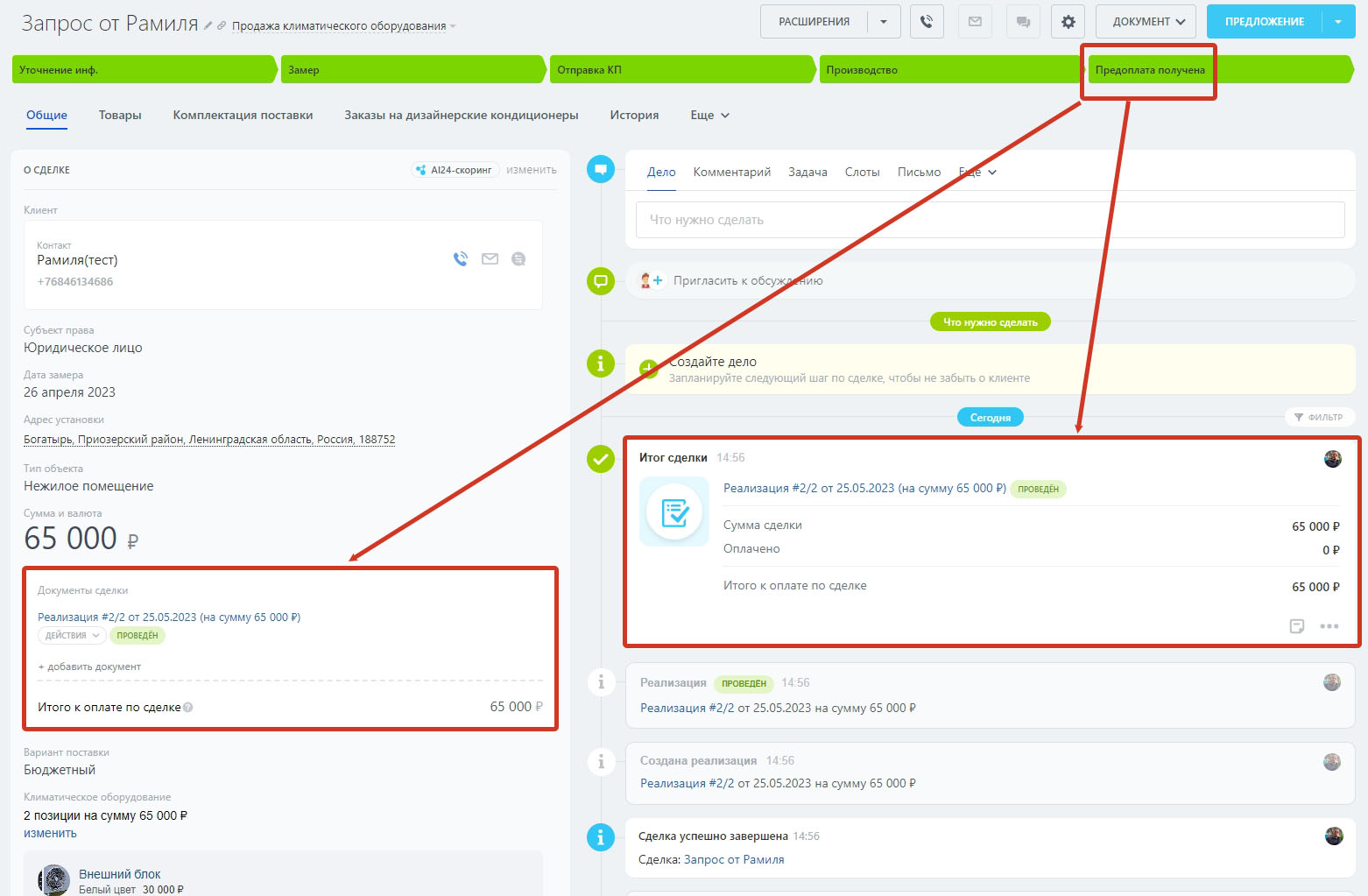Select the Комментарий tab in timeline editor

point(732,173)
